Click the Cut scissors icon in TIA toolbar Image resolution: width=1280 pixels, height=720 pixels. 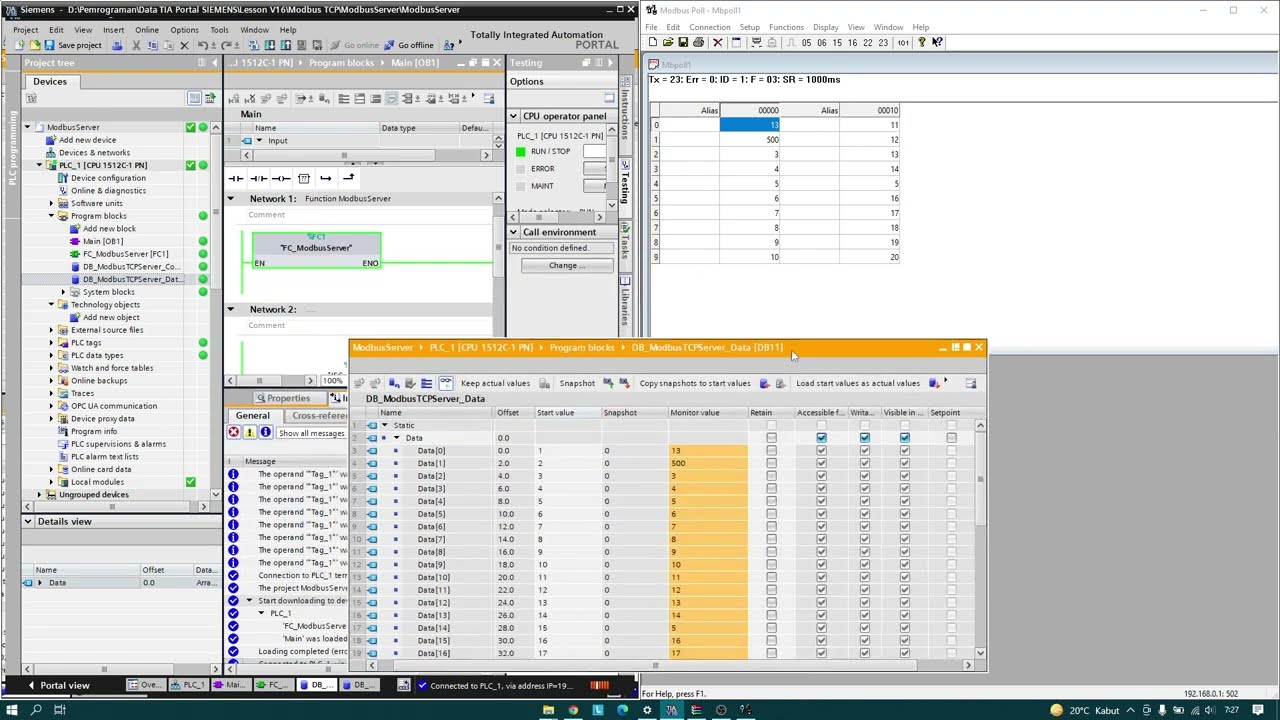point(135,45)
